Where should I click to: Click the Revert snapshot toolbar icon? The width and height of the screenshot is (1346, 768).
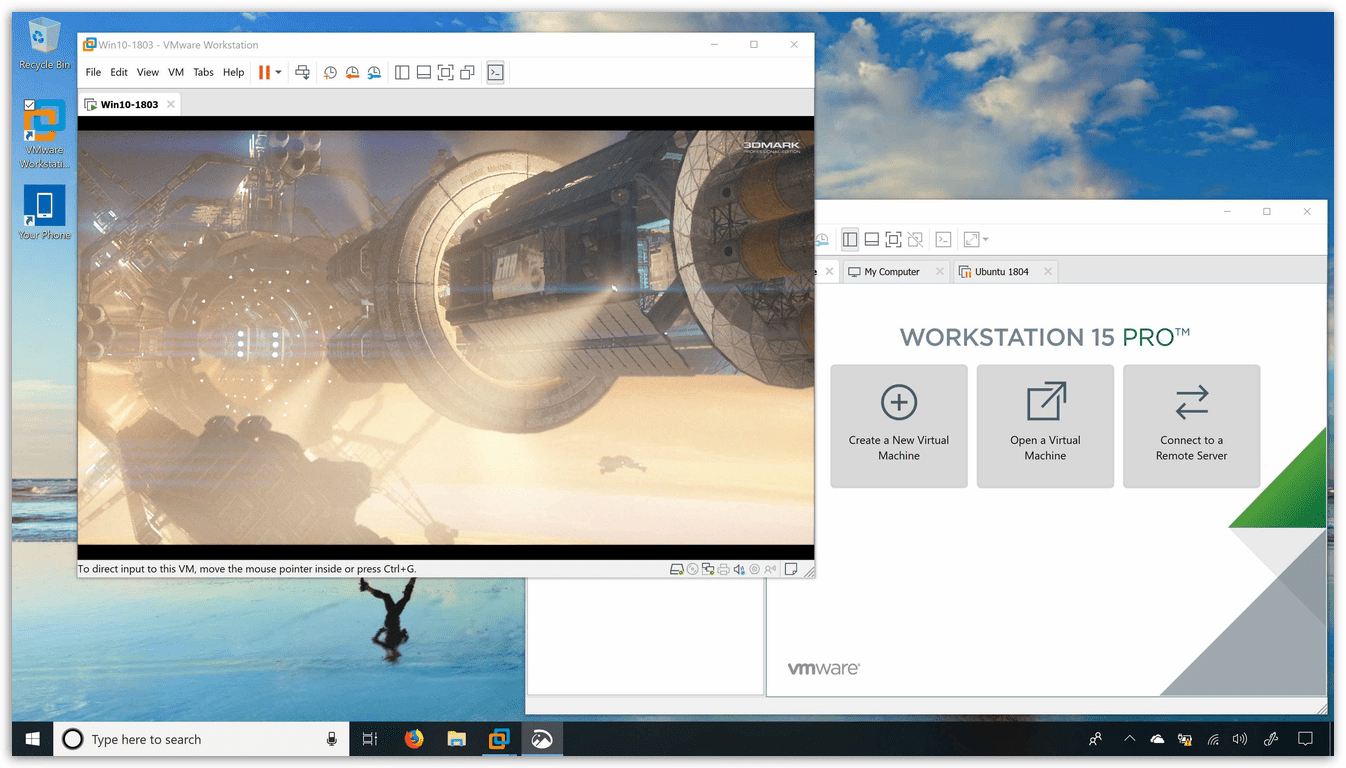(x=352, y=71)
